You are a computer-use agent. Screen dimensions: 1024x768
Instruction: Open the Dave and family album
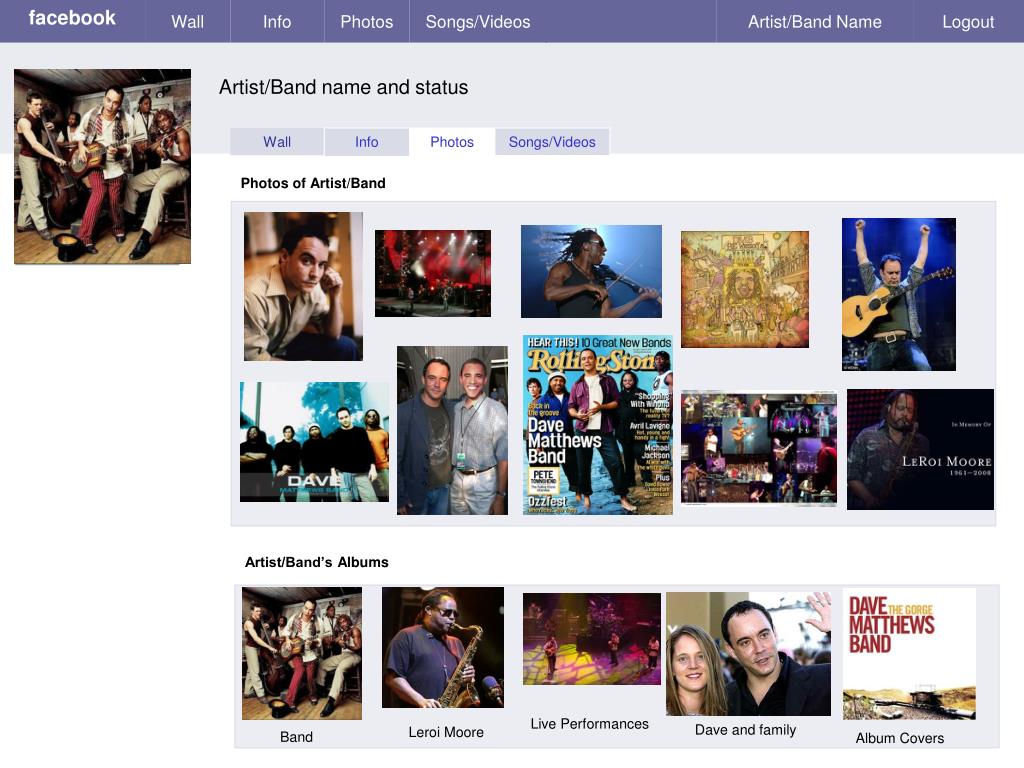[747, 654]
